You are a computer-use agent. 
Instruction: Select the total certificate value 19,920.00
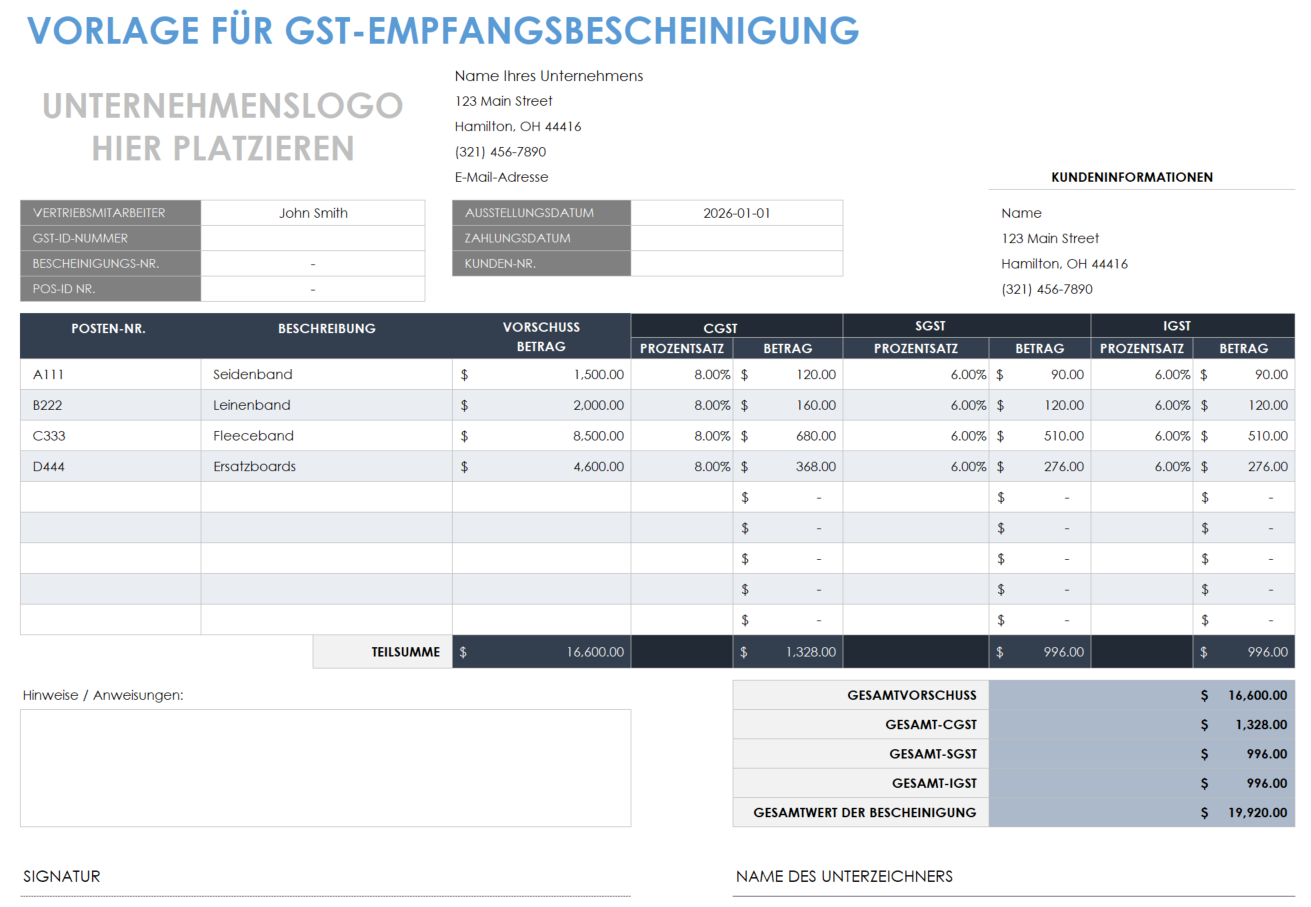pyautogui.click(x=1257, y=812)
